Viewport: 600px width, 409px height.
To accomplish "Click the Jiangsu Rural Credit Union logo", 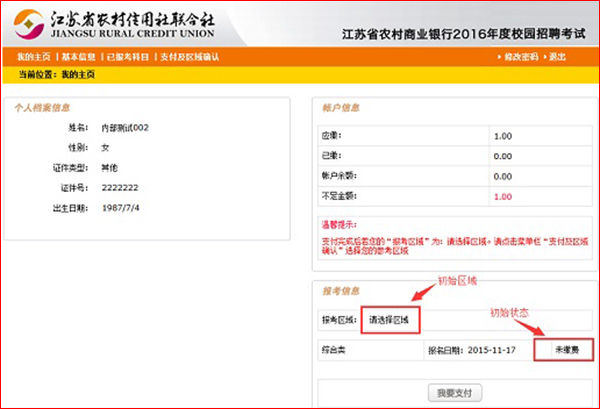I will coord(114,24).
